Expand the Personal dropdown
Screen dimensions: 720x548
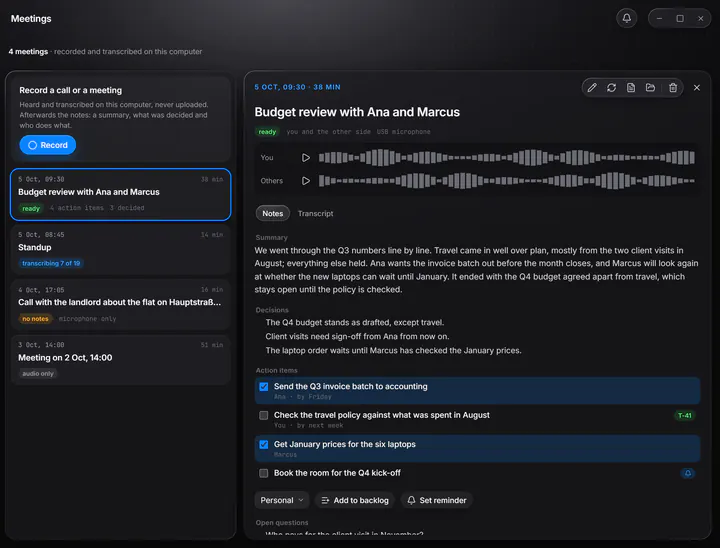click(x=281, y=500)
